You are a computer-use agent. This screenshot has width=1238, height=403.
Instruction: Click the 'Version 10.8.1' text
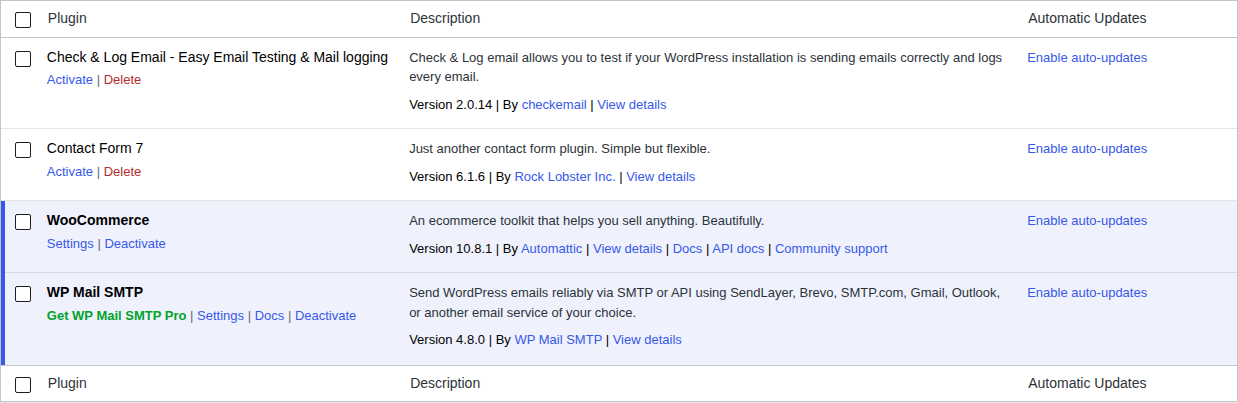(451, 249)
